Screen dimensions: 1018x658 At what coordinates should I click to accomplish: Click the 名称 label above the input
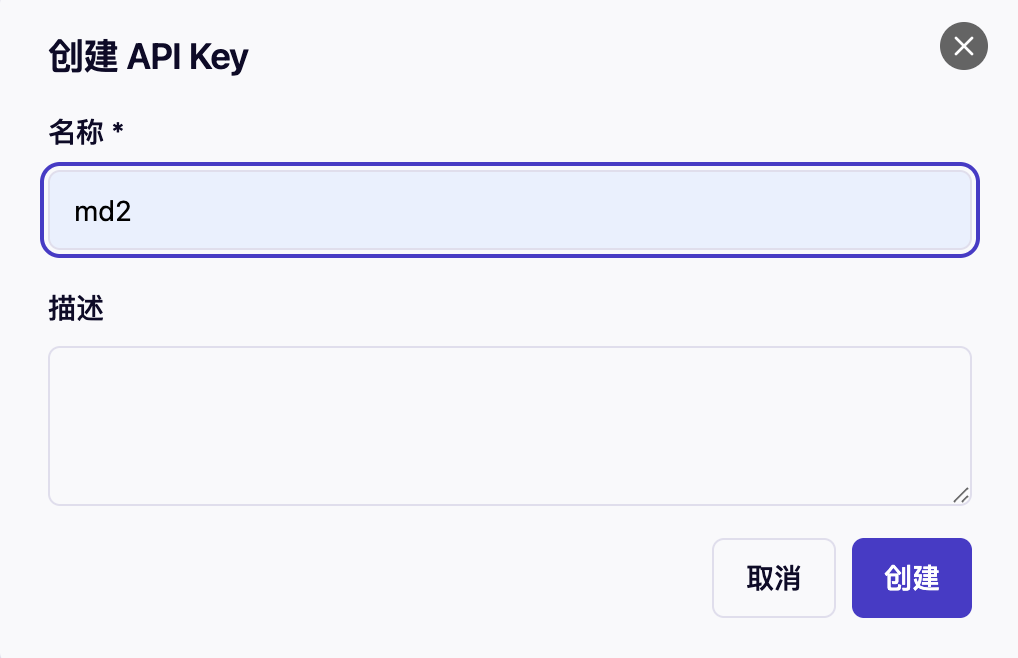tap(75, 132)
